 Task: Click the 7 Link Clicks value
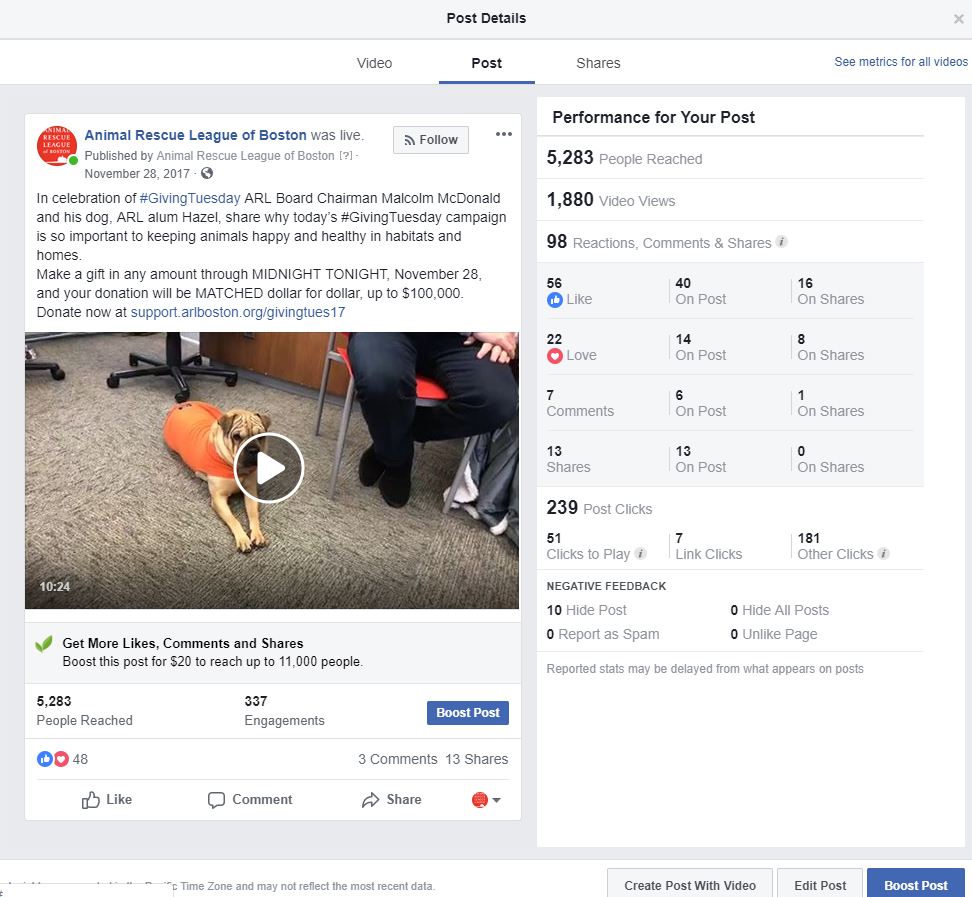click(x=709, y=546)
